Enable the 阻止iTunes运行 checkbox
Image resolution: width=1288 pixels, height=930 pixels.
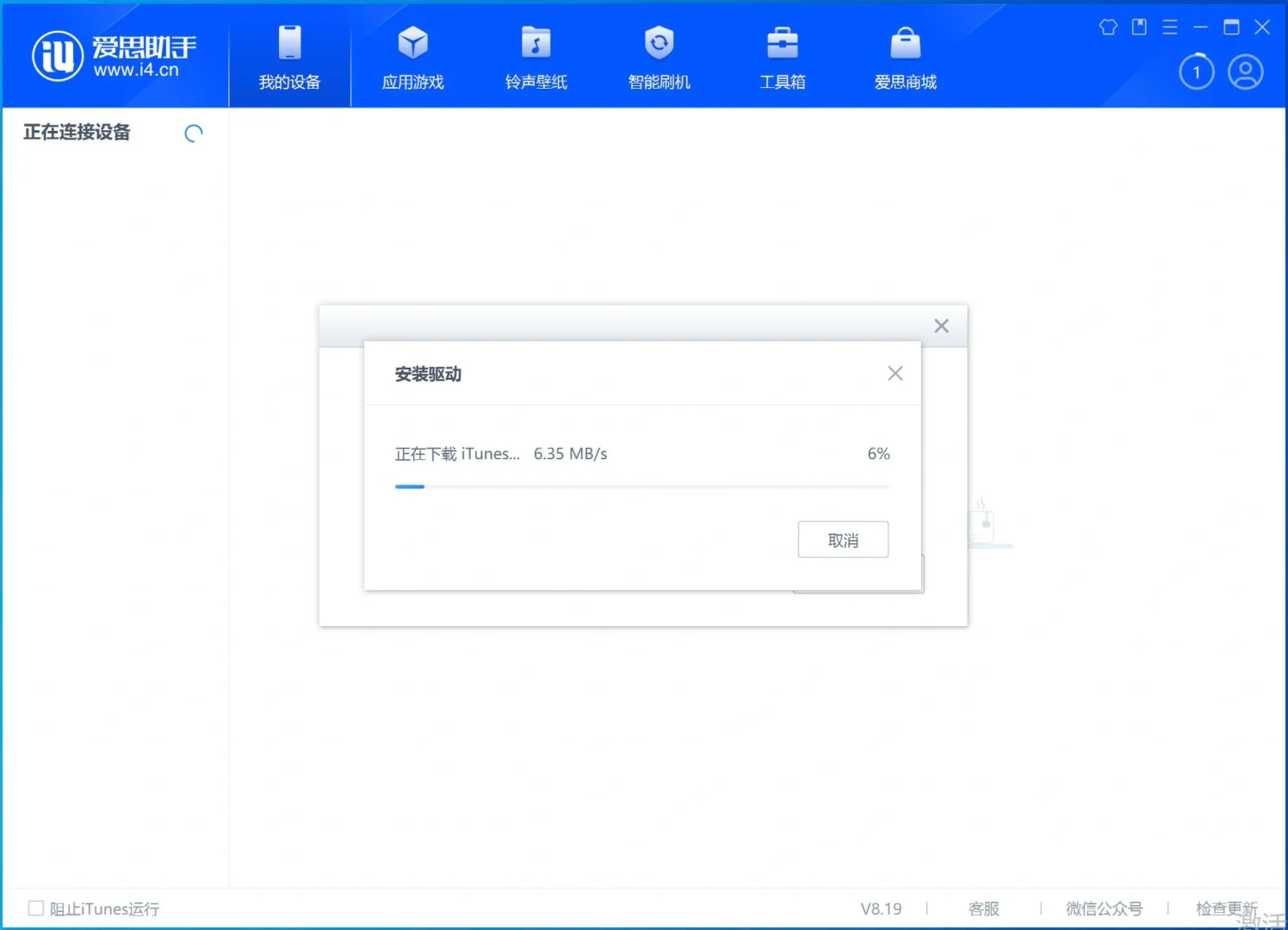(35, 908)
